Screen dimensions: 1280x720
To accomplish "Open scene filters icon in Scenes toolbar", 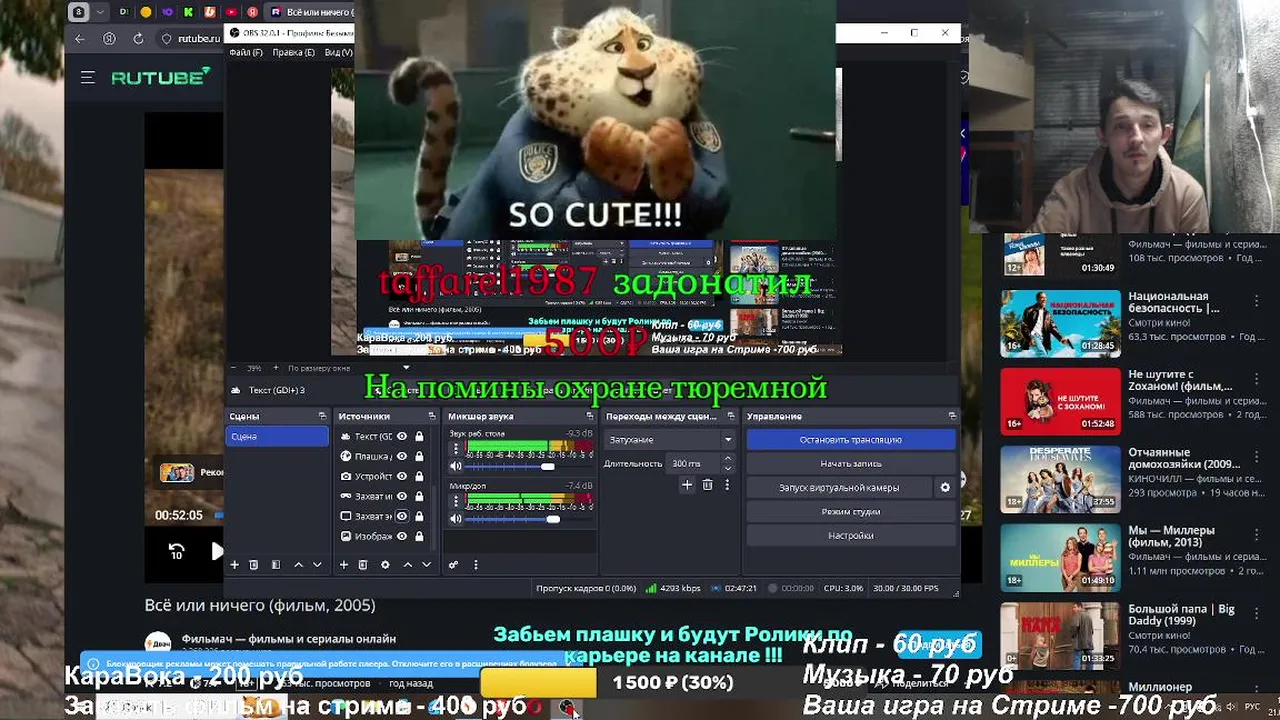I will pyautogui.click(x=276, y=565).
